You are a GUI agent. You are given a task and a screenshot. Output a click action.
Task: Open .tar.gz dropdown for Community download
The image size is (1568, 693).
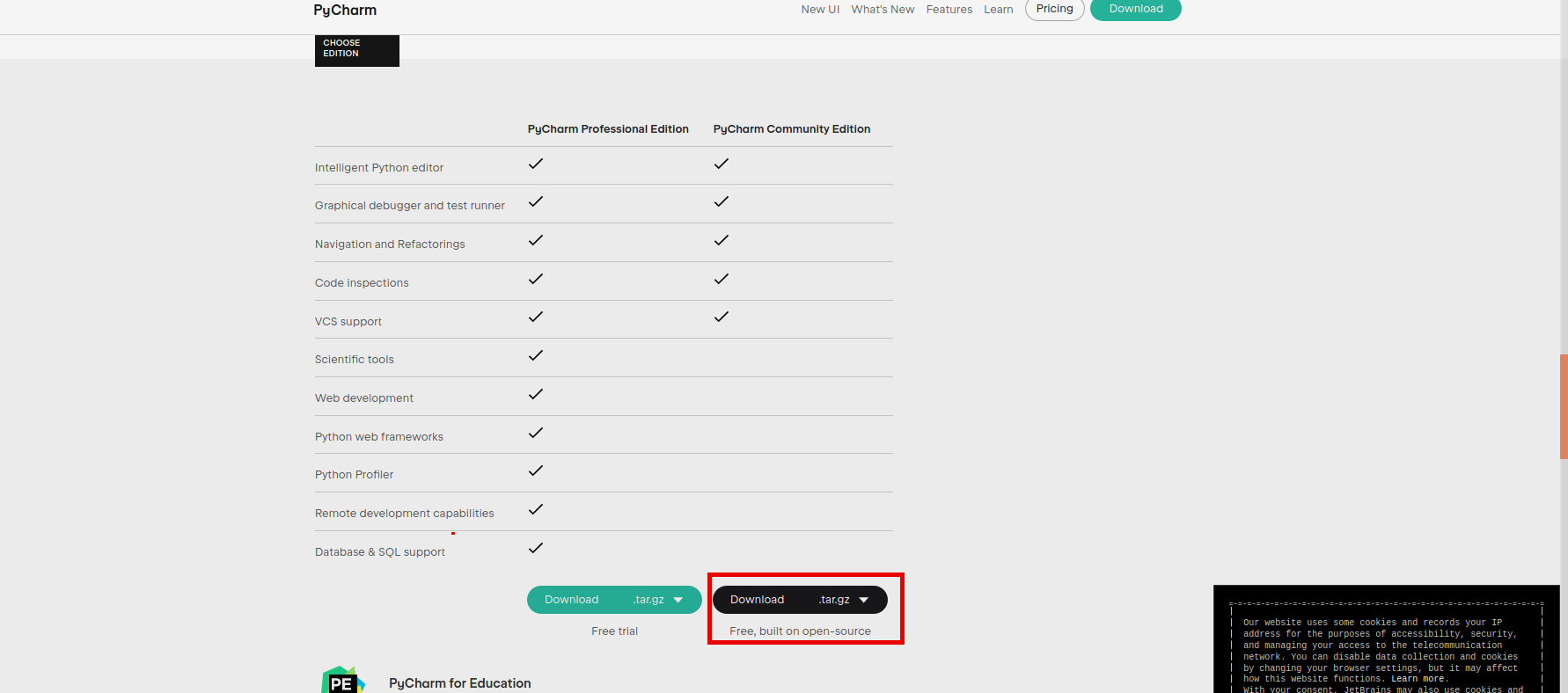pos(844,600)
